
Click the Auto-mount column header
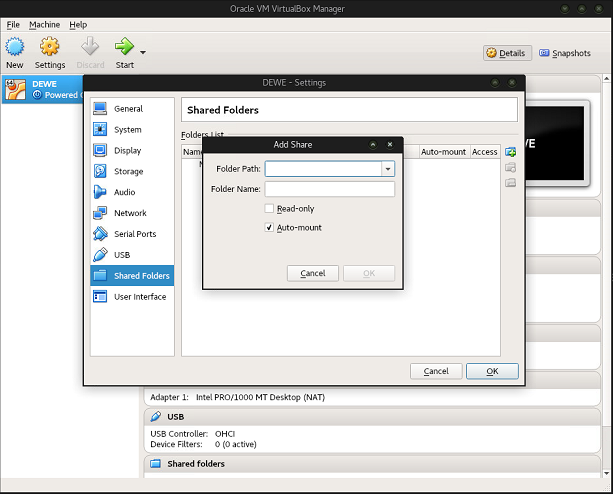[x=443, y=152]
